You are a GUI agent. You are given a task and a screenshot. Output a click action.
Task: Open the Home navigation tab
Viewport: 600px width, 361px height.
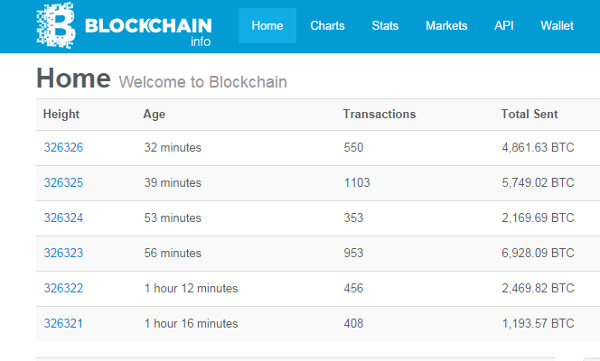[267, 26]
